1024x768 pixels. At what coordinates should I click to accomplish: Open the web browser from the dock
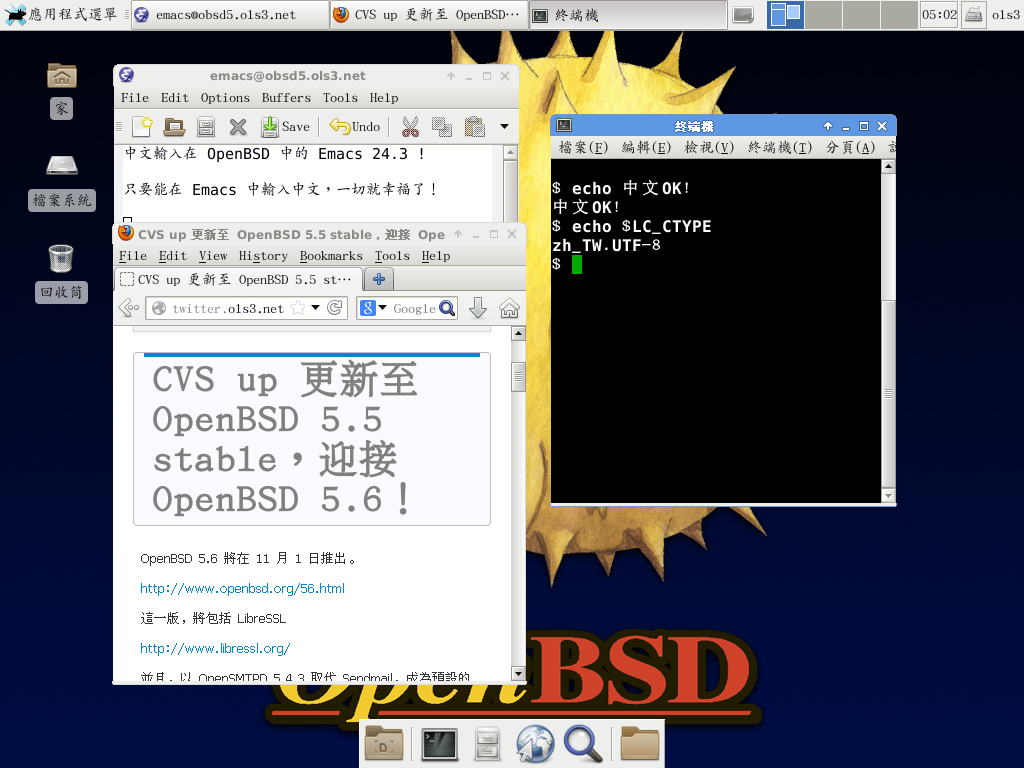[x=535, y=744]
